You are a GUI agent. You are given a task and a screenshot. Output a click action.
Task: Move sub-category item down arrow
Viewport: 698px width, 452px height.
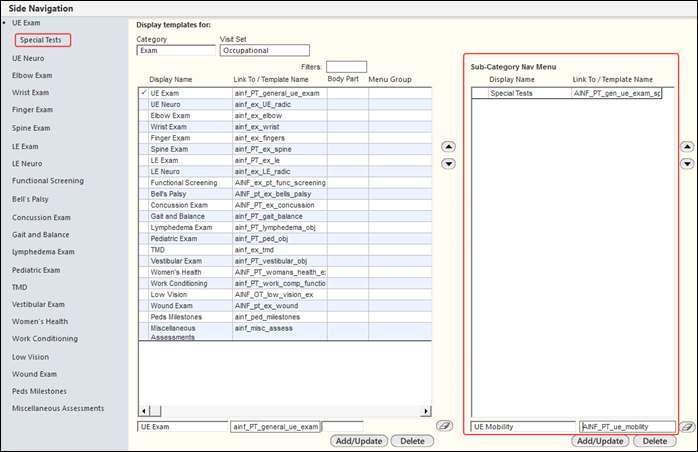click(x=687, y=164)
